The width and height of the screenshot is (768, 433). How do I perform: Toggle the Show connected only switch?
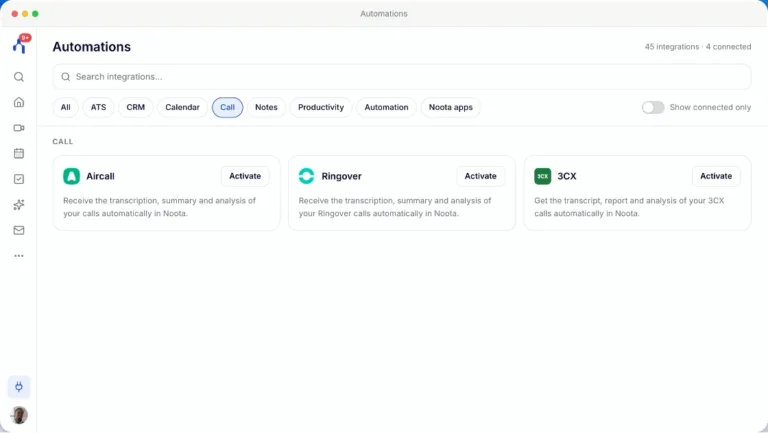point(653,107)
